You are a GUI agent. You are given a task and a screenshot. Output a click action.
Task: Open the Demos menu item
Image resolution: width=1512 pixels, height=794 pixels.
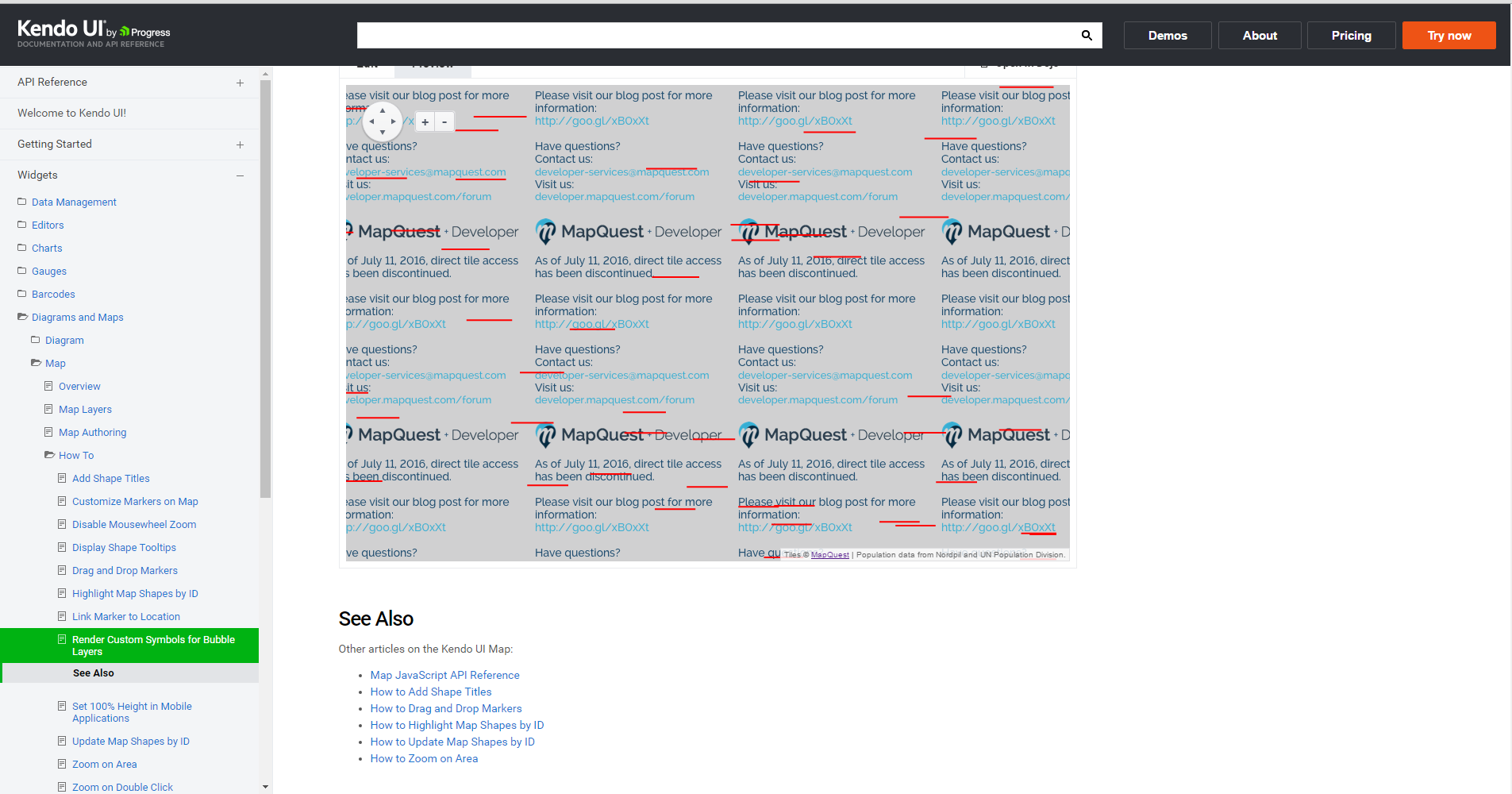point(1168,35)
